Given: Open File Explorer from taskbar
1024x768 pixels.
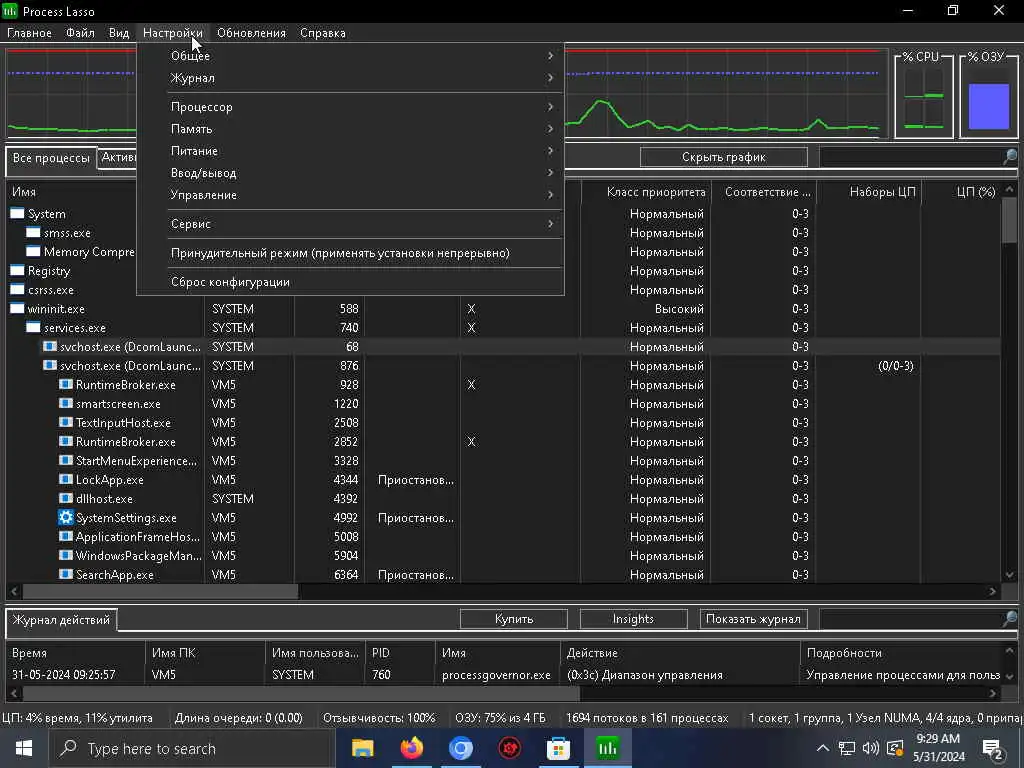Looking at the screenshot, I should [362, 748].
